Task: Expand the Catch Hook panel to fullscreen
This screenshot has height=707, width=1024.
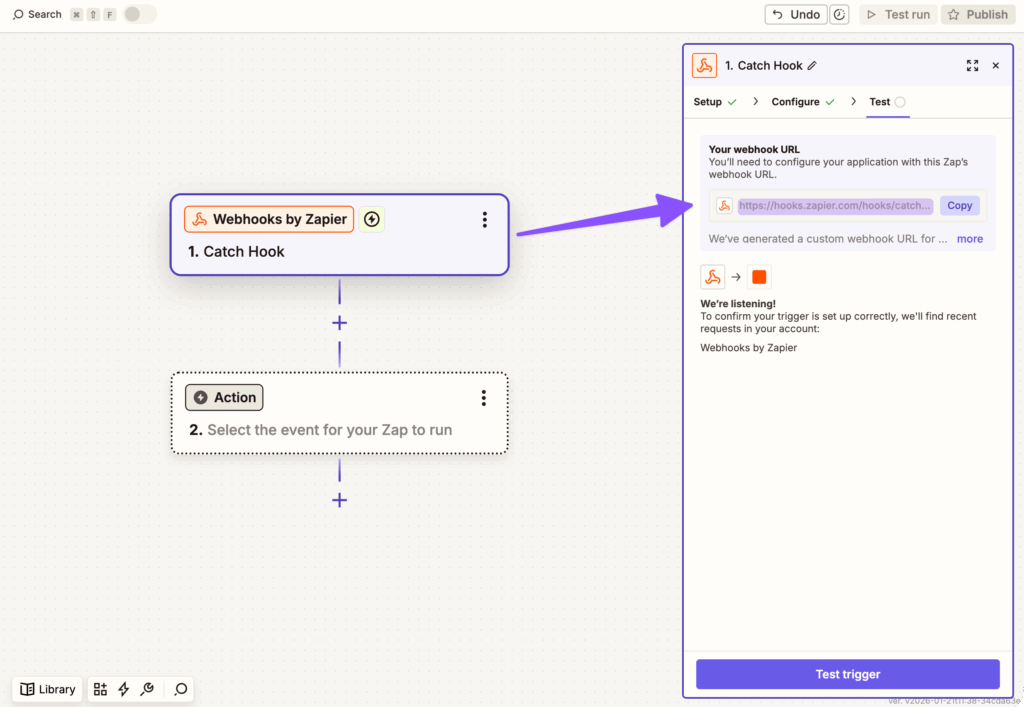Action: coord(972,65)
